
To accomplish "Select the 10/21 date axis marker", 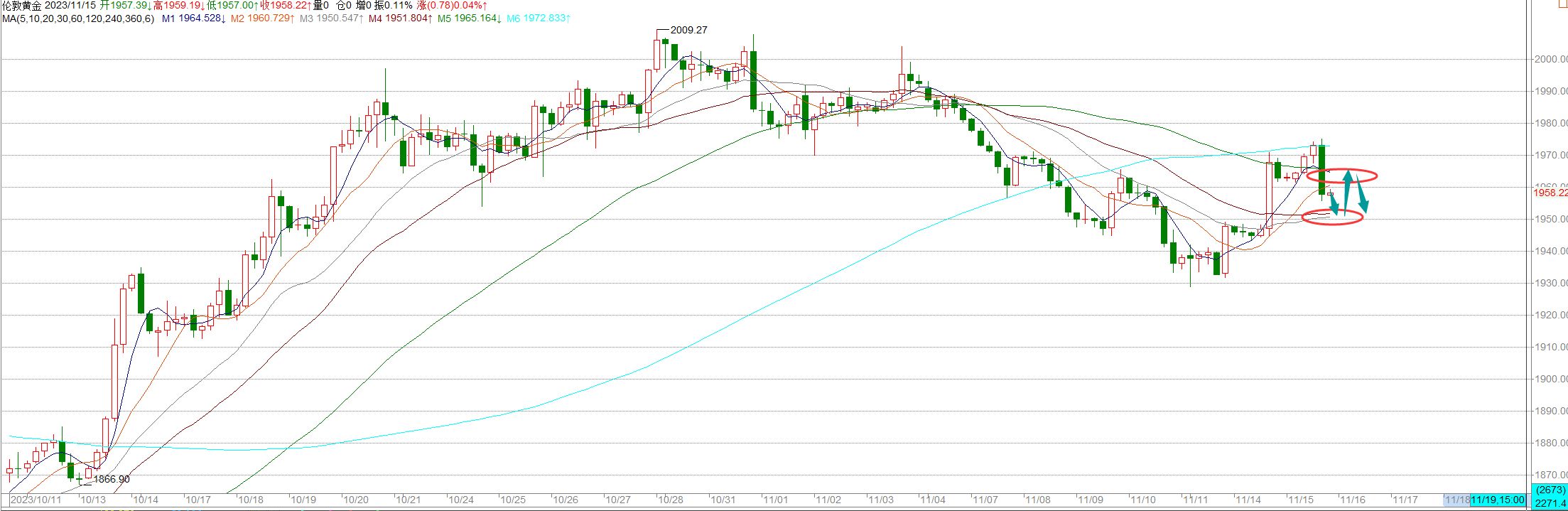I will click(x=409, y=500).
